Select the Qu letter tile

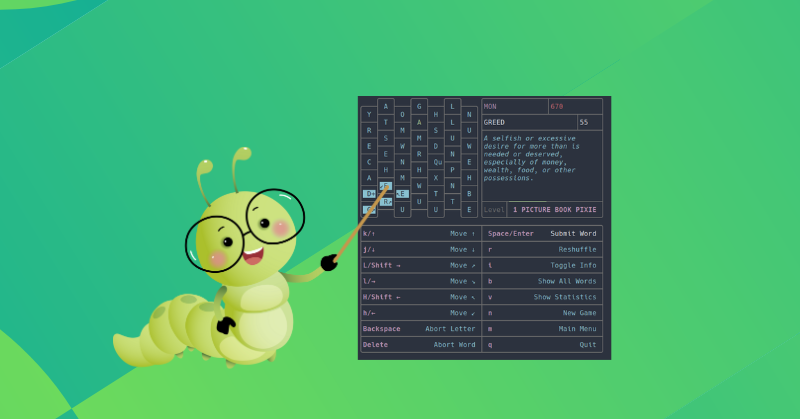pos(436,162)
